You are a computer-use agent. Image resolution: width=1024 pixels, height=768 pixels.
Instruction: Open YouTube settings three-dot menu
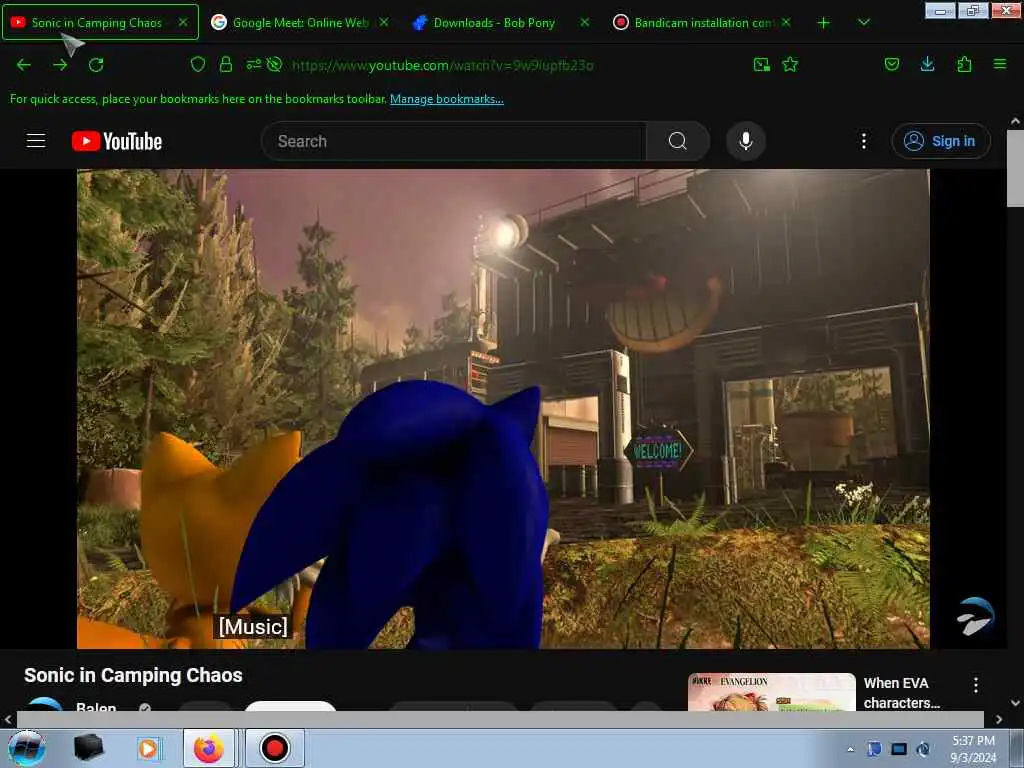[x=863, y=141]
